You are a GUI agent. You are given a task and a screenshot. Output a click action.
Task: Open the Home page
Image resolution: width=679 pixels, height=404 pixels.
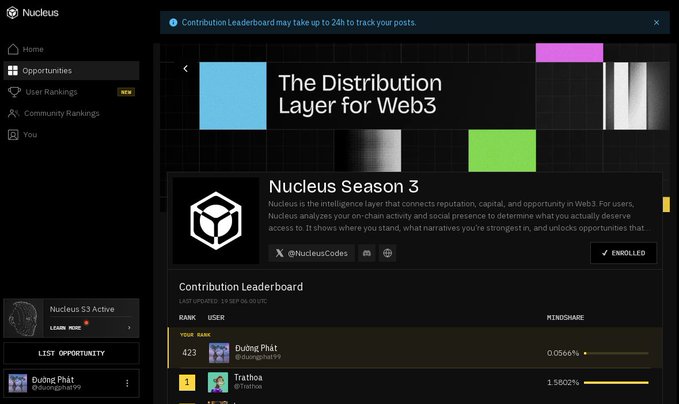click(x=71, y=49)
